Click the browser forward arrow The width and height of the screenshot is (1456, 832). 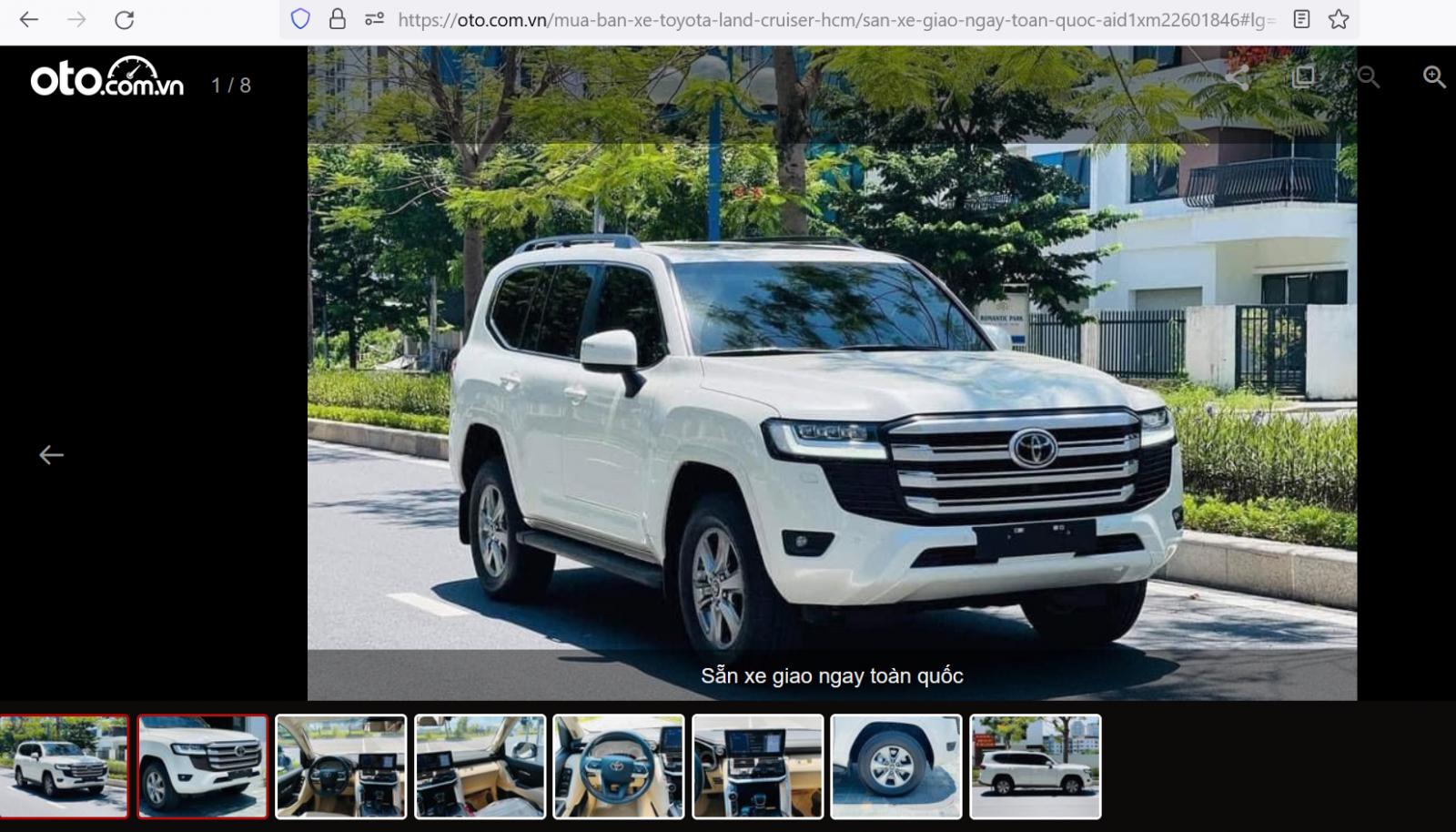76,19
